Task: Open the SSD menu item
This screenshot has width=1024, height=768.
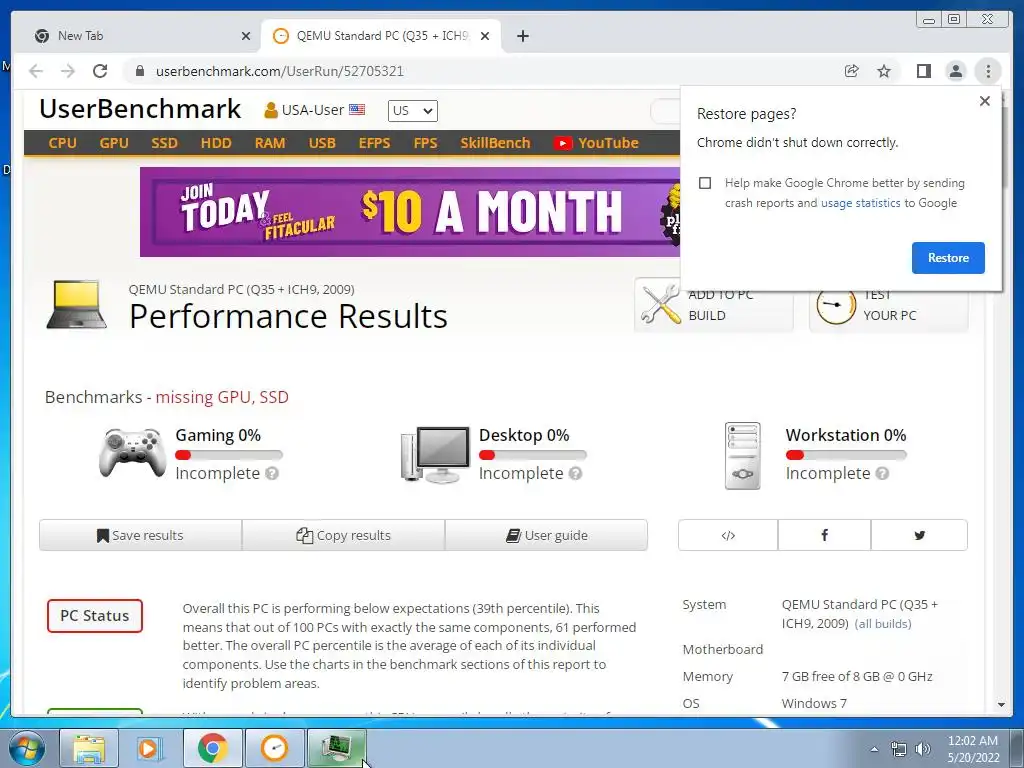Action: coord(165,143)
